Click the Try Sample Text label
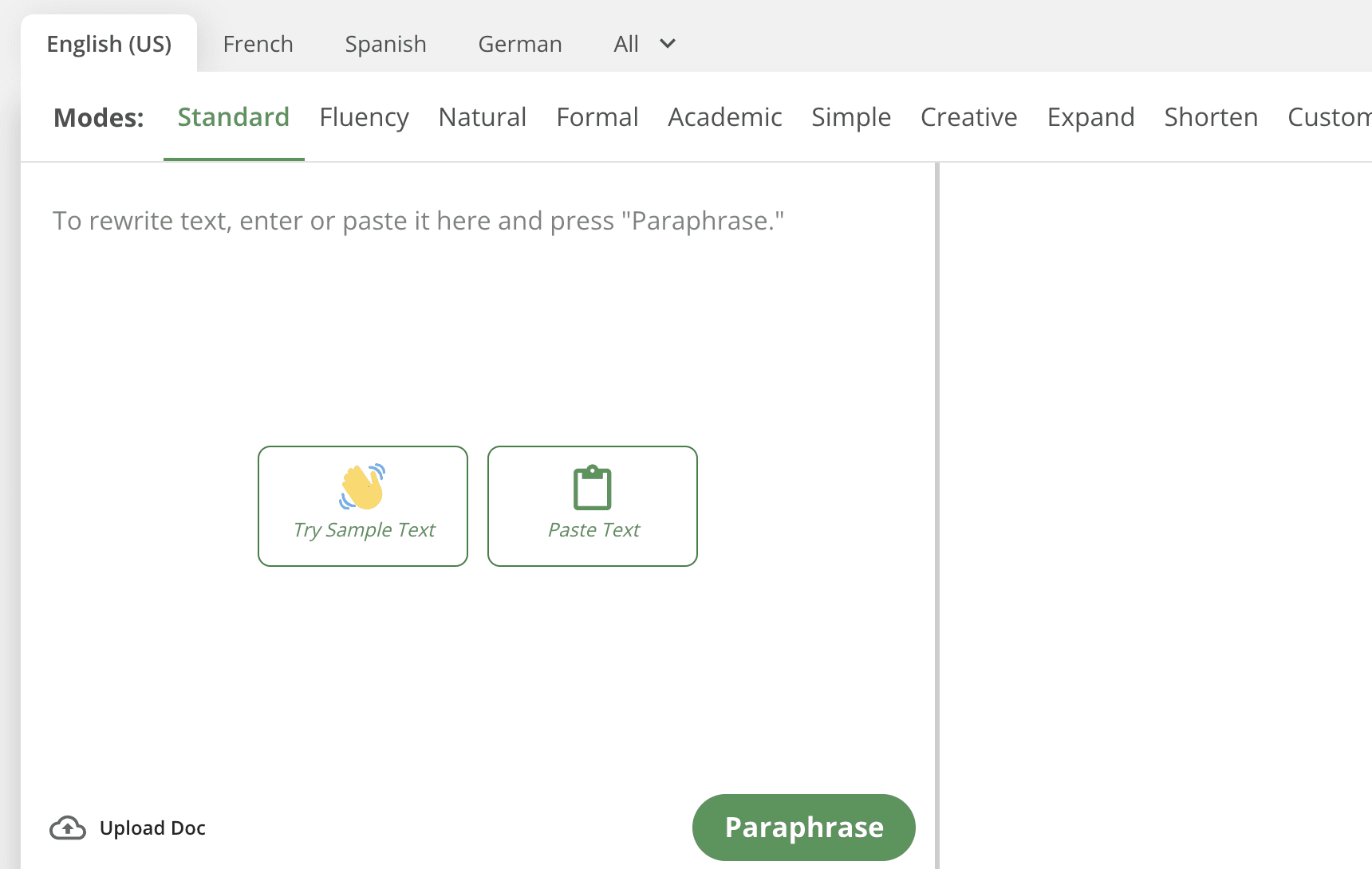 (x=364, y=530)
